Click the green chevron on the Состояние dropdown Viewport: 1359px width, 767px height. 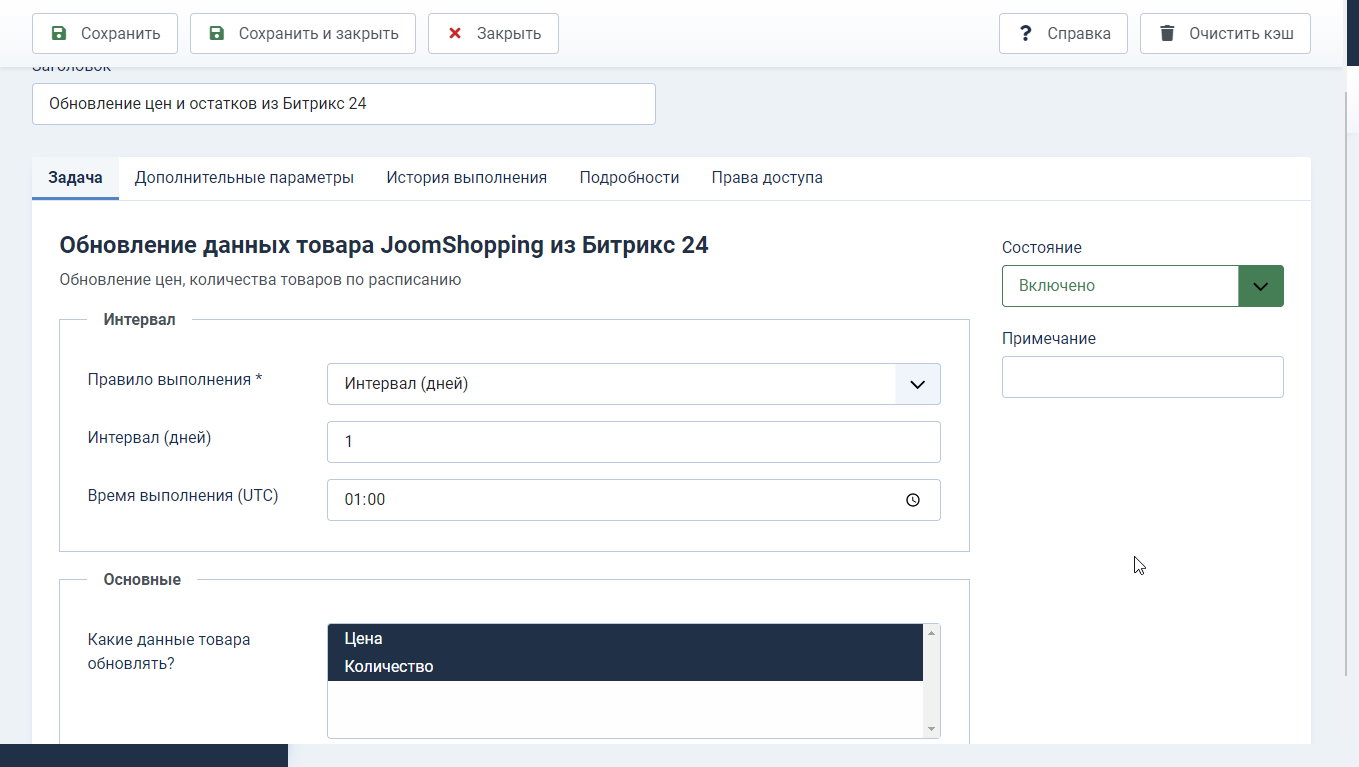click(1260, 286)
